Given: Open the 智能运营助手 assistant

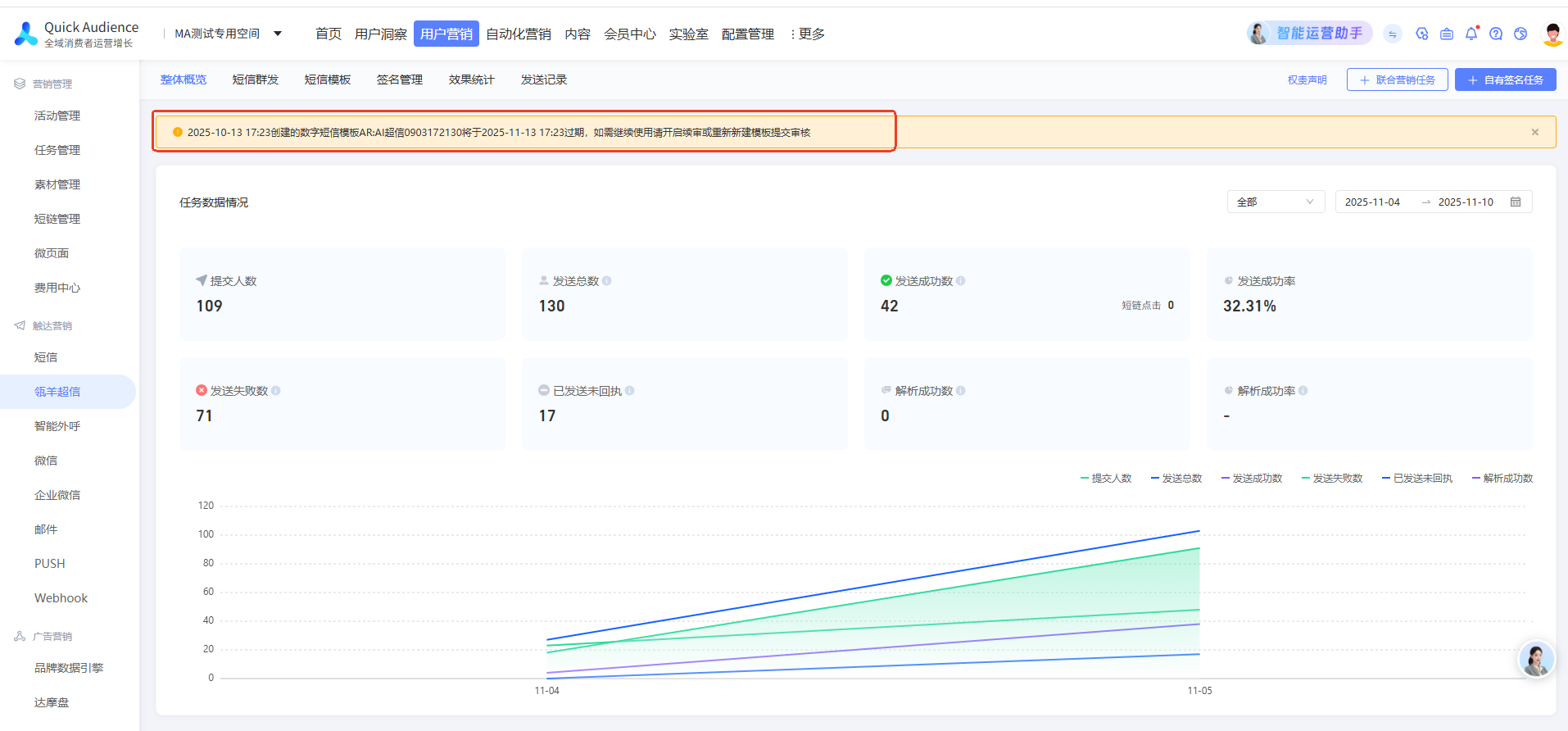Looking at the screenshot, I should click(1309, 34).
